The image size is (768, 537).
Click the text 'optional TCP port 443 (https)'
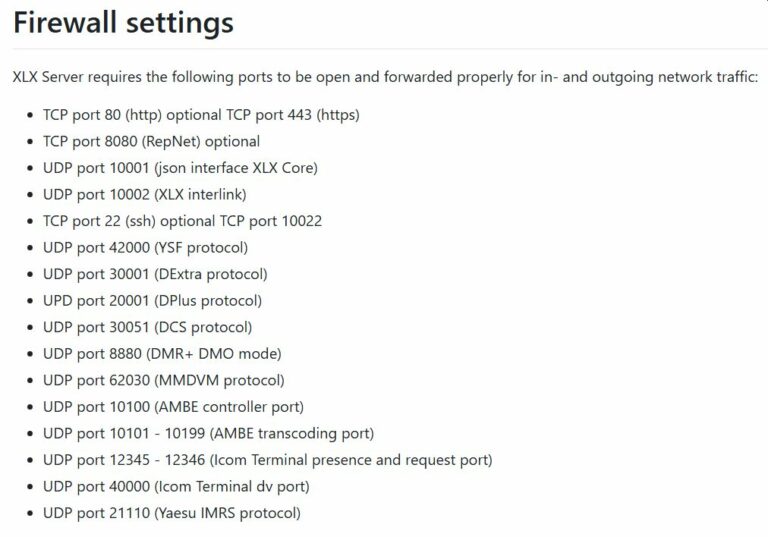(263, 115)
